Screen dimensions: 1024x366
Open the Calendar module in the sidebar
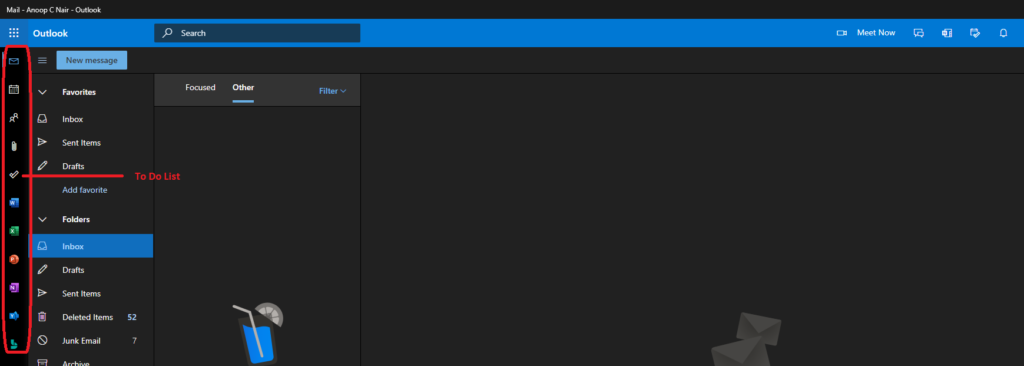point(14,90)
